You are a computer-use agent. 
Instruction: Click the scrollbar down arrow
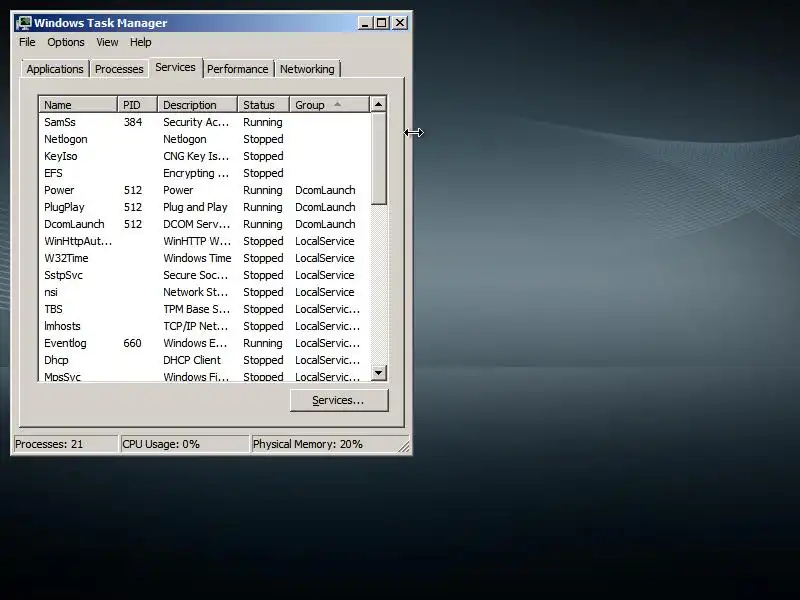coord(378,372)
